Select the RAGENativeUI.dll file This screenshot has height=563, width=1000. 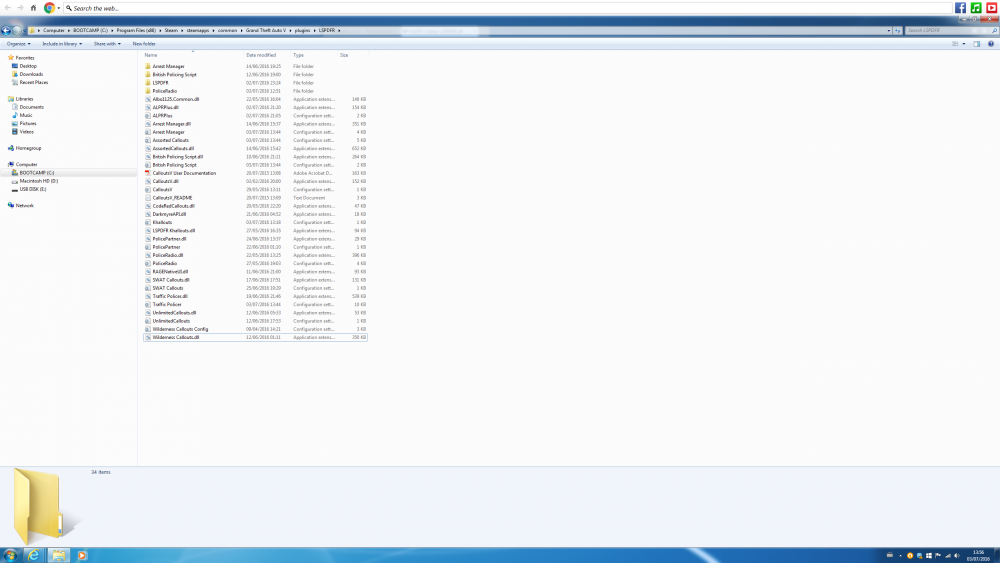point(170,272)
